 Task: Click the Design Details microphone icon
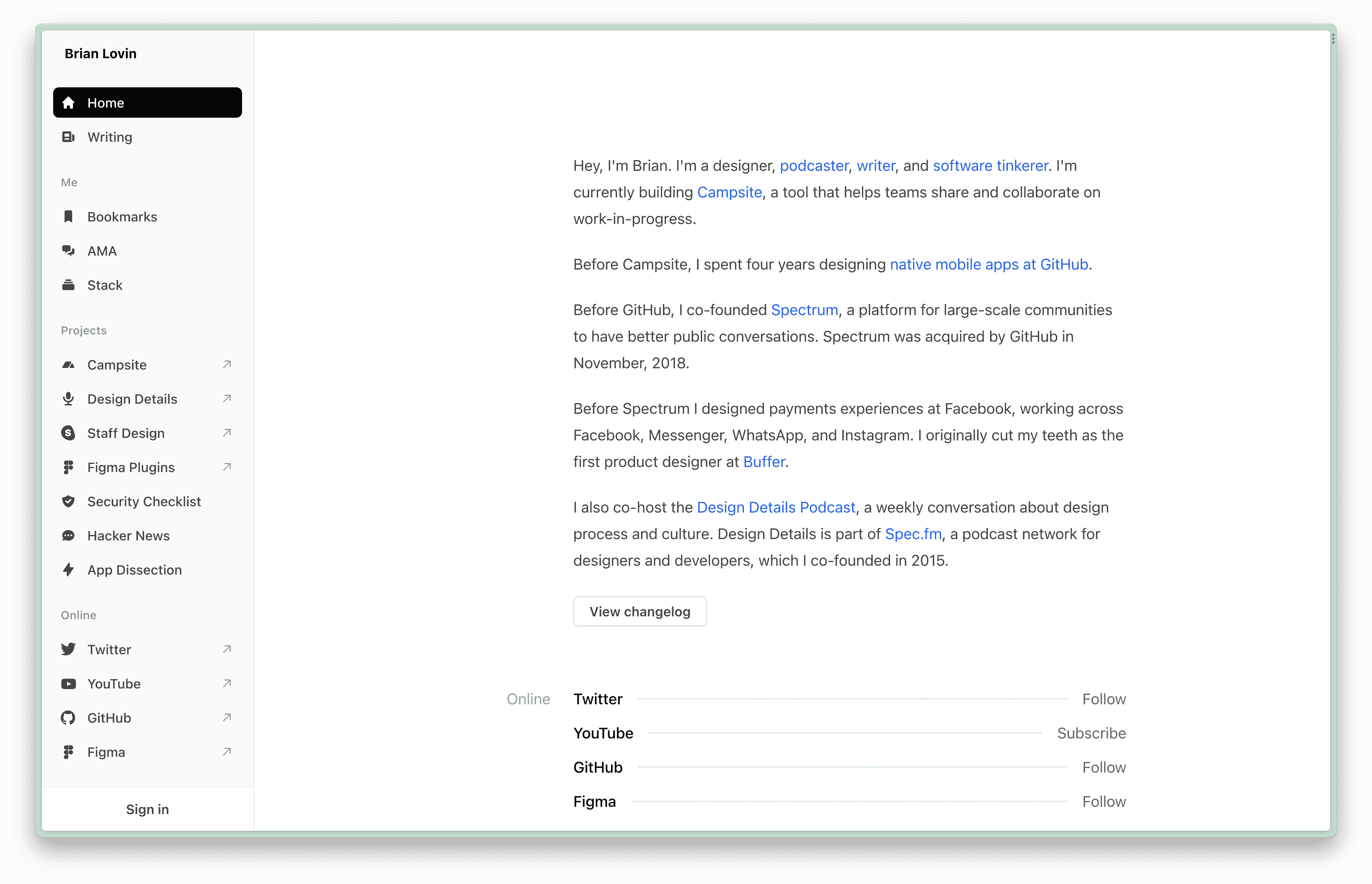click(x=68, y=399)
